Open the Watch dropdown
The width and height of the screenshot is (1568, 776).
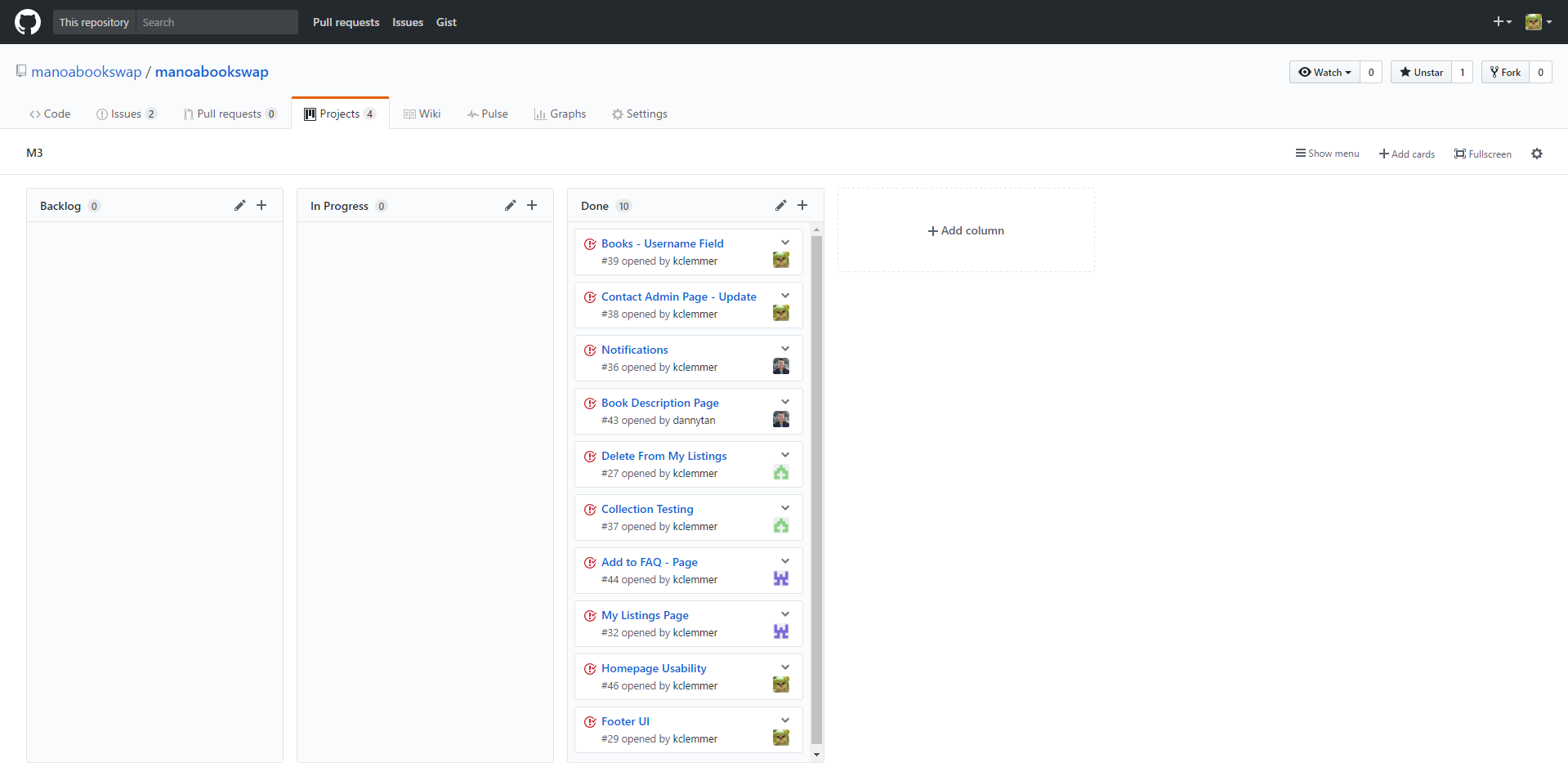click(x=1325, y=72)
